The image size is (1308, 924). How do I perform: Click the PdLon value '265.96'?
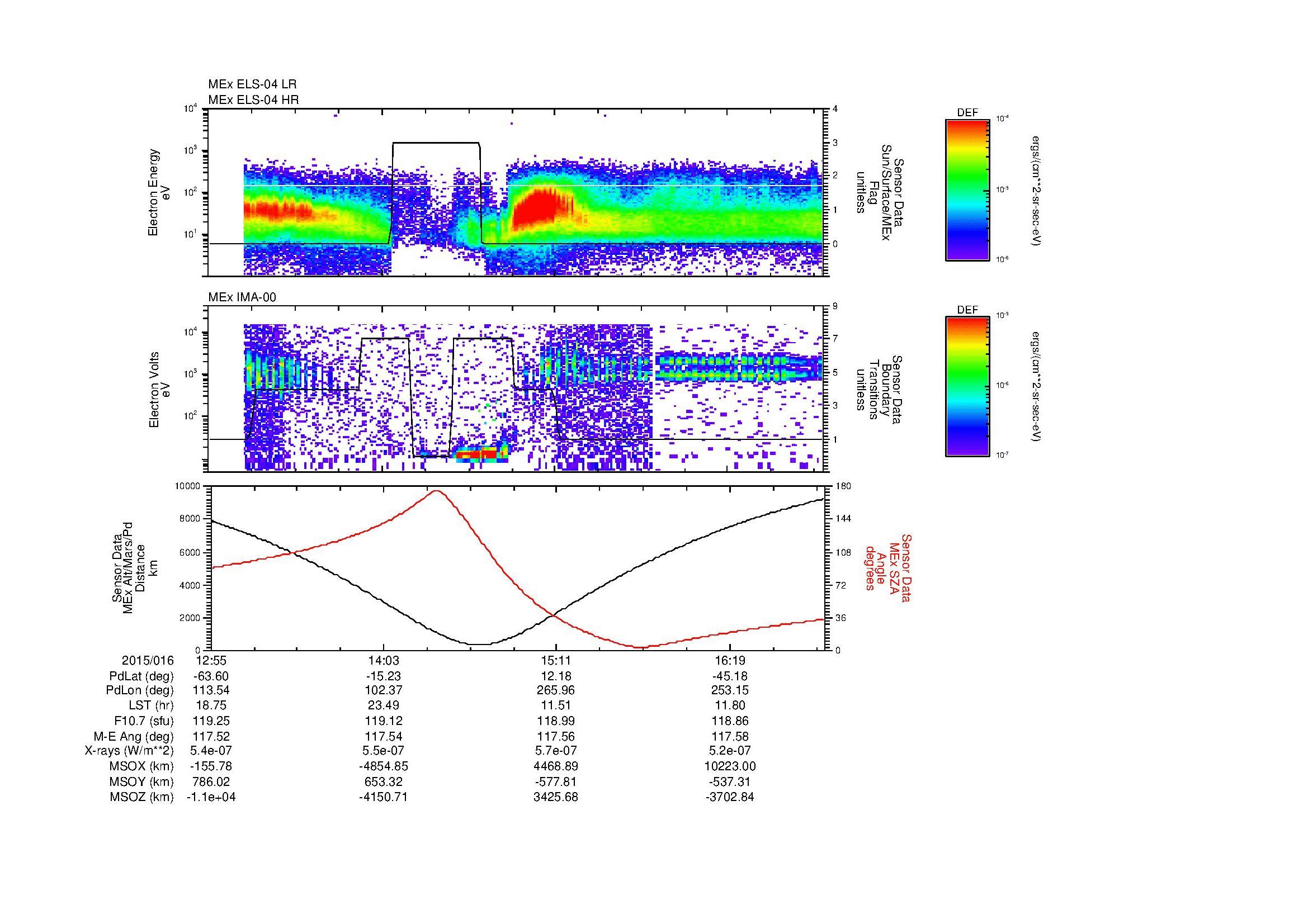click(556, 690)
